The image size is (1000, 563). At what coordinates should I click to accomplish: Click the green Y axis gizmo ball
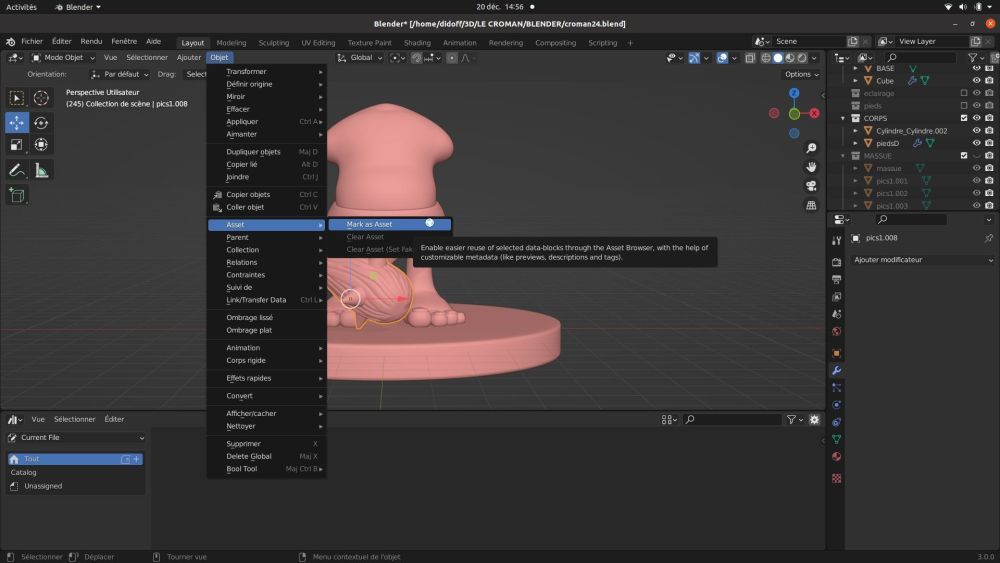(794, 114)
